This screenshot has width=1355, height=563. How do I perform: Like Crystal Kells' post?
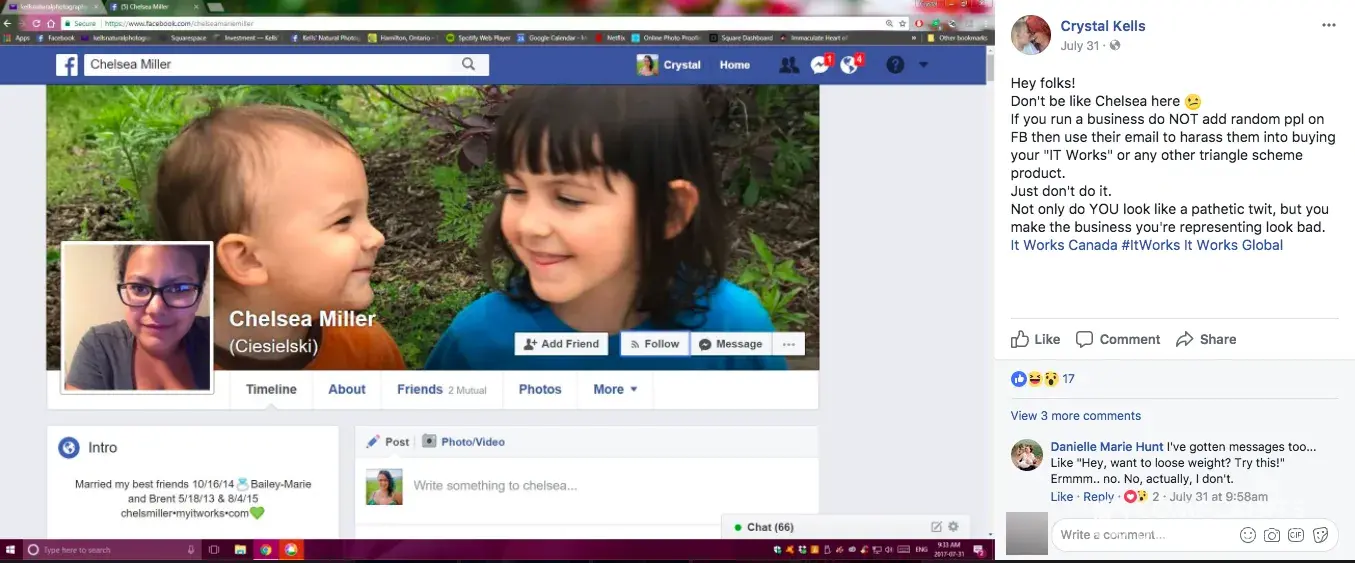click(1035, 340)
